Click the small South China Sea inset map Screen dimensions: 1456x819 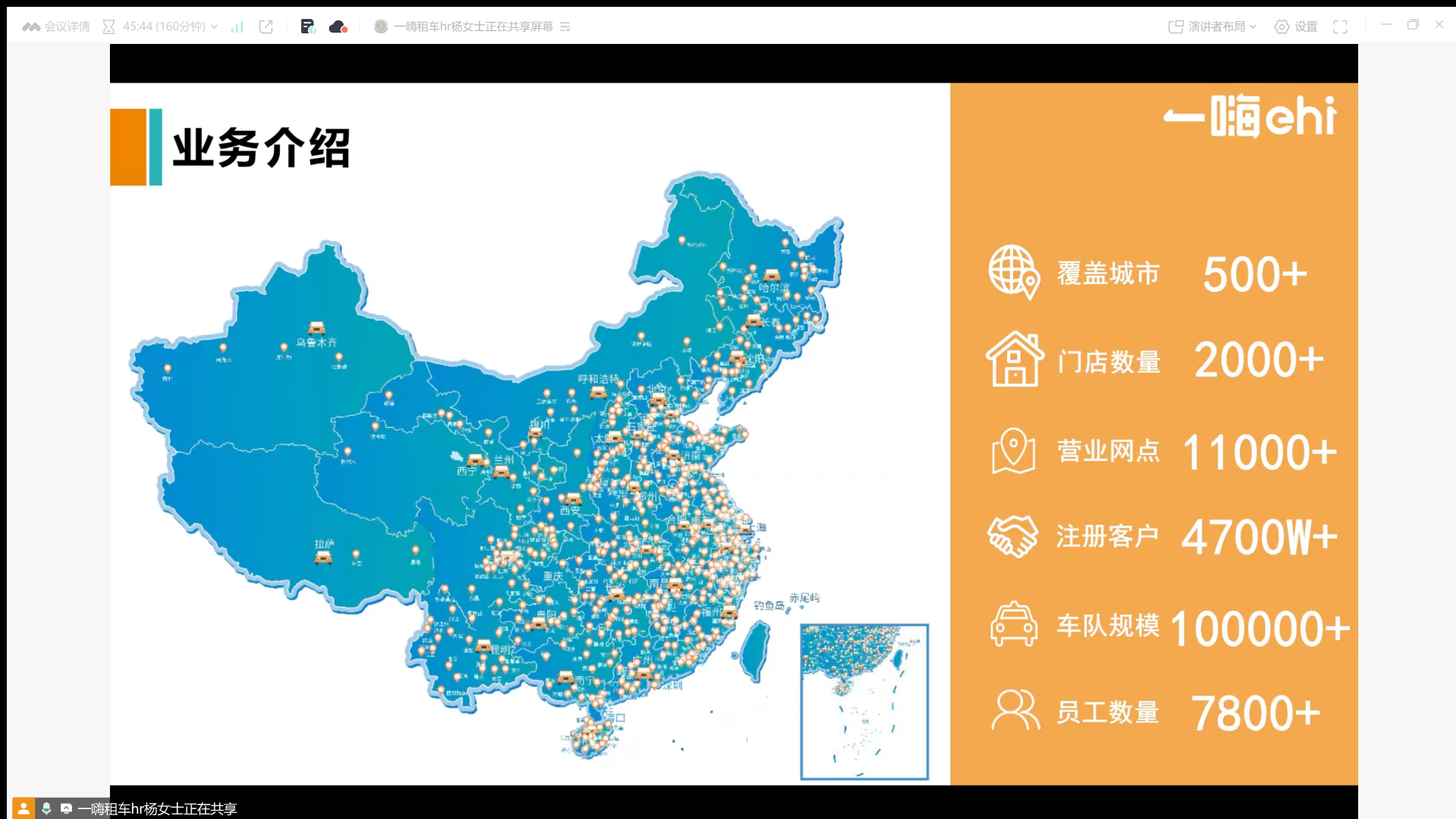[x=864, y=701]
